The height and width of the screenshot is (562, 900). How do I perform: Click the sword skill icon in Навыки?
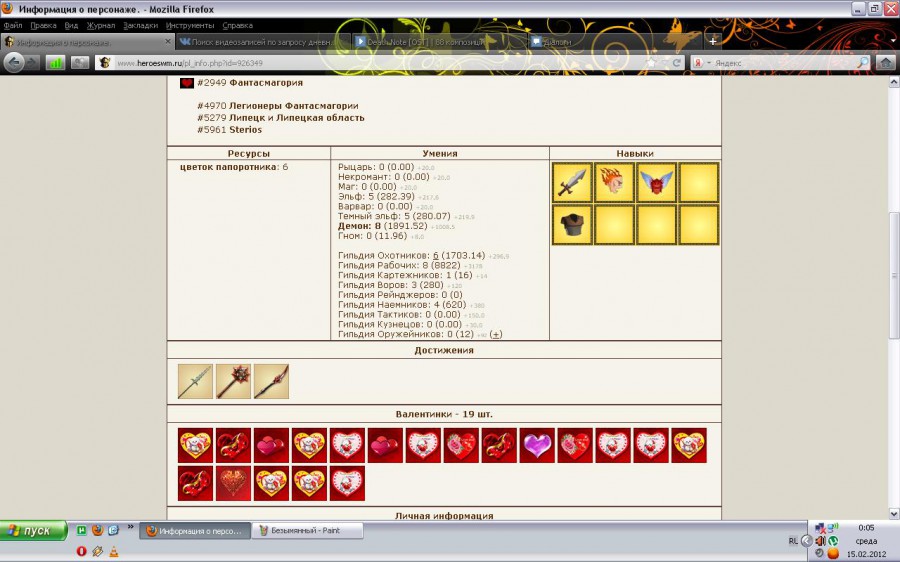571,182
